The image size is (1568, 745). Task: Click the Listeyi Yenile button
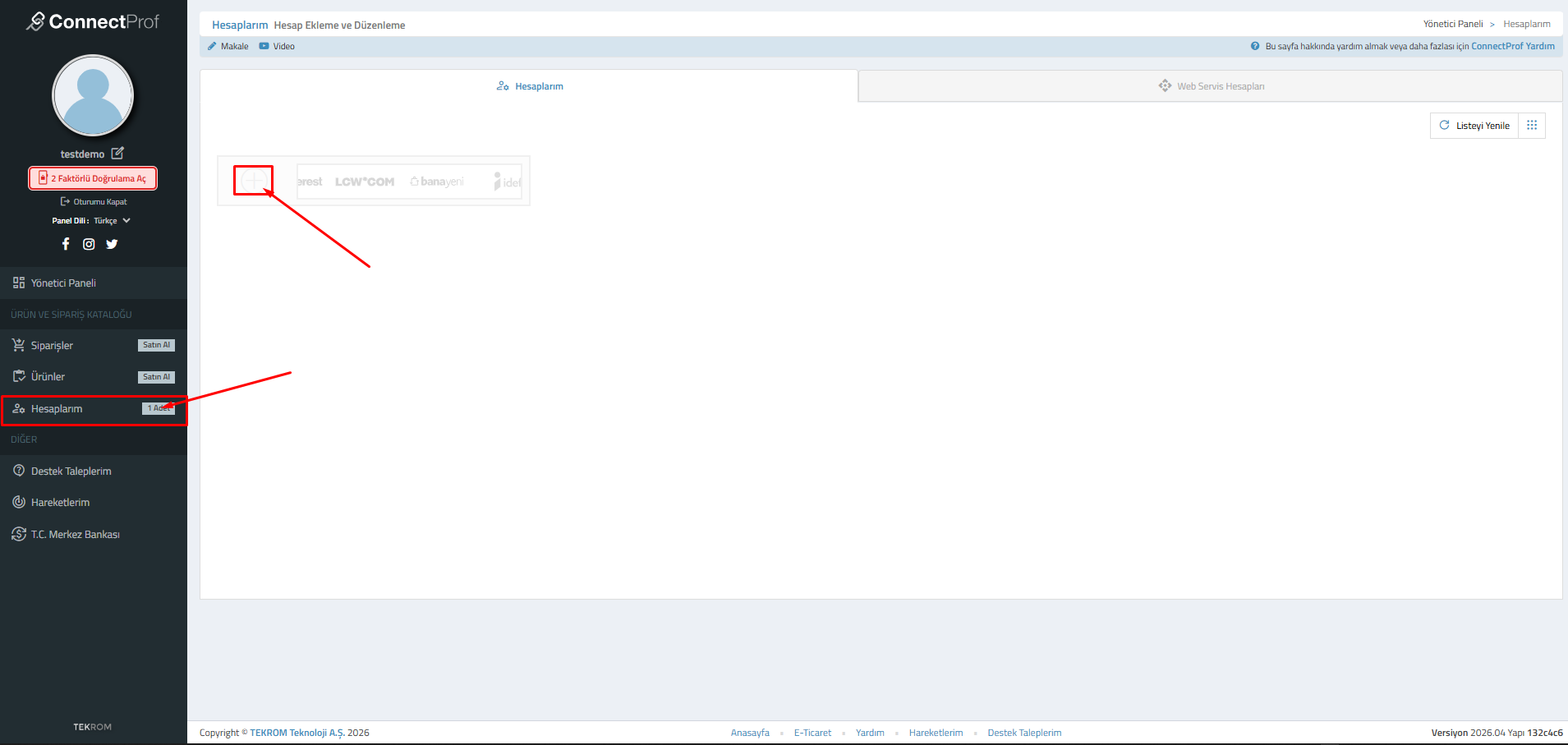(x=1474, y=126)
